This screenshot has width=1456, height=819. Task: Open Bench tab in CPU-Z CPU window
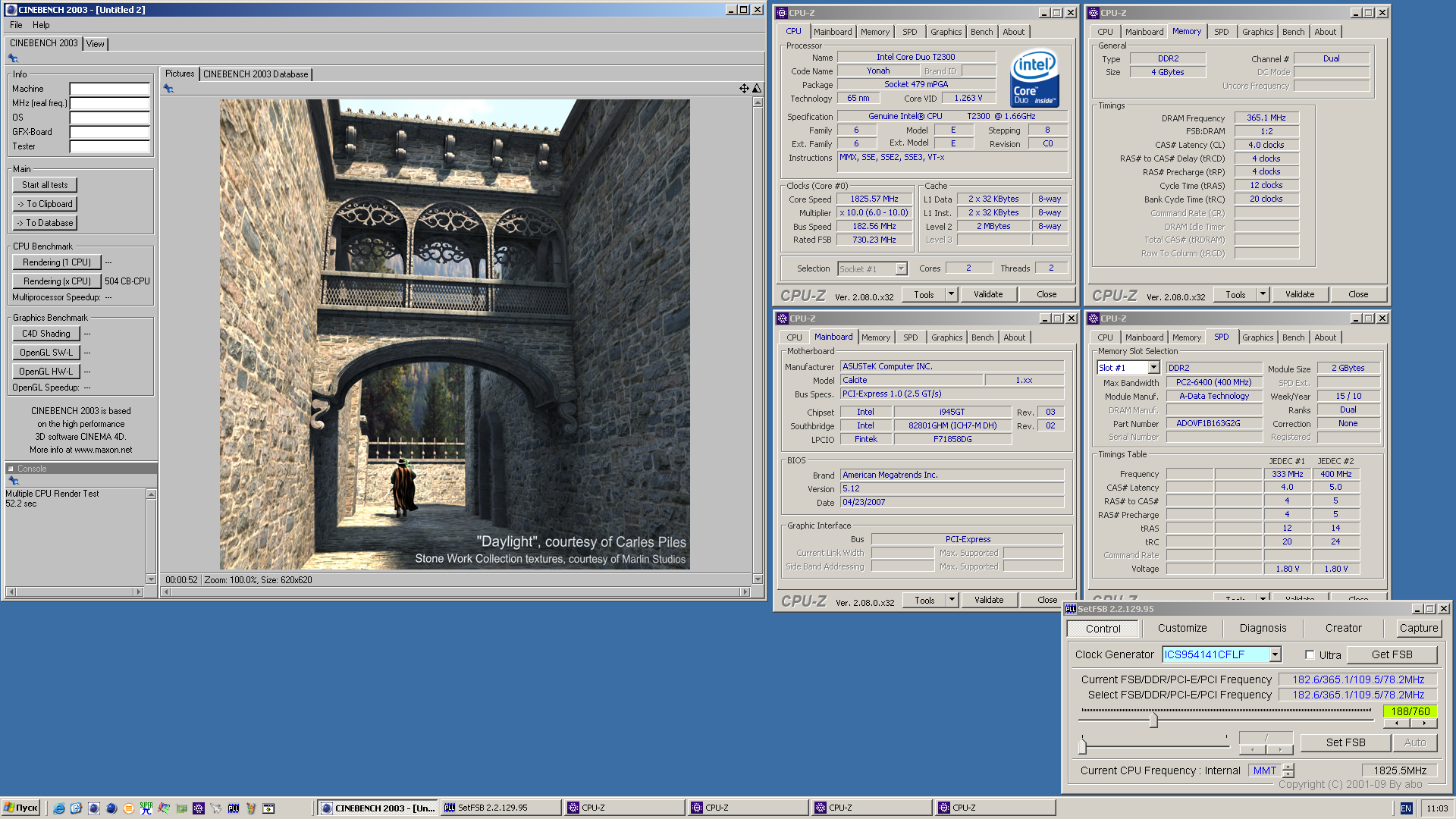pyautogui.click(x=981, y=32)
